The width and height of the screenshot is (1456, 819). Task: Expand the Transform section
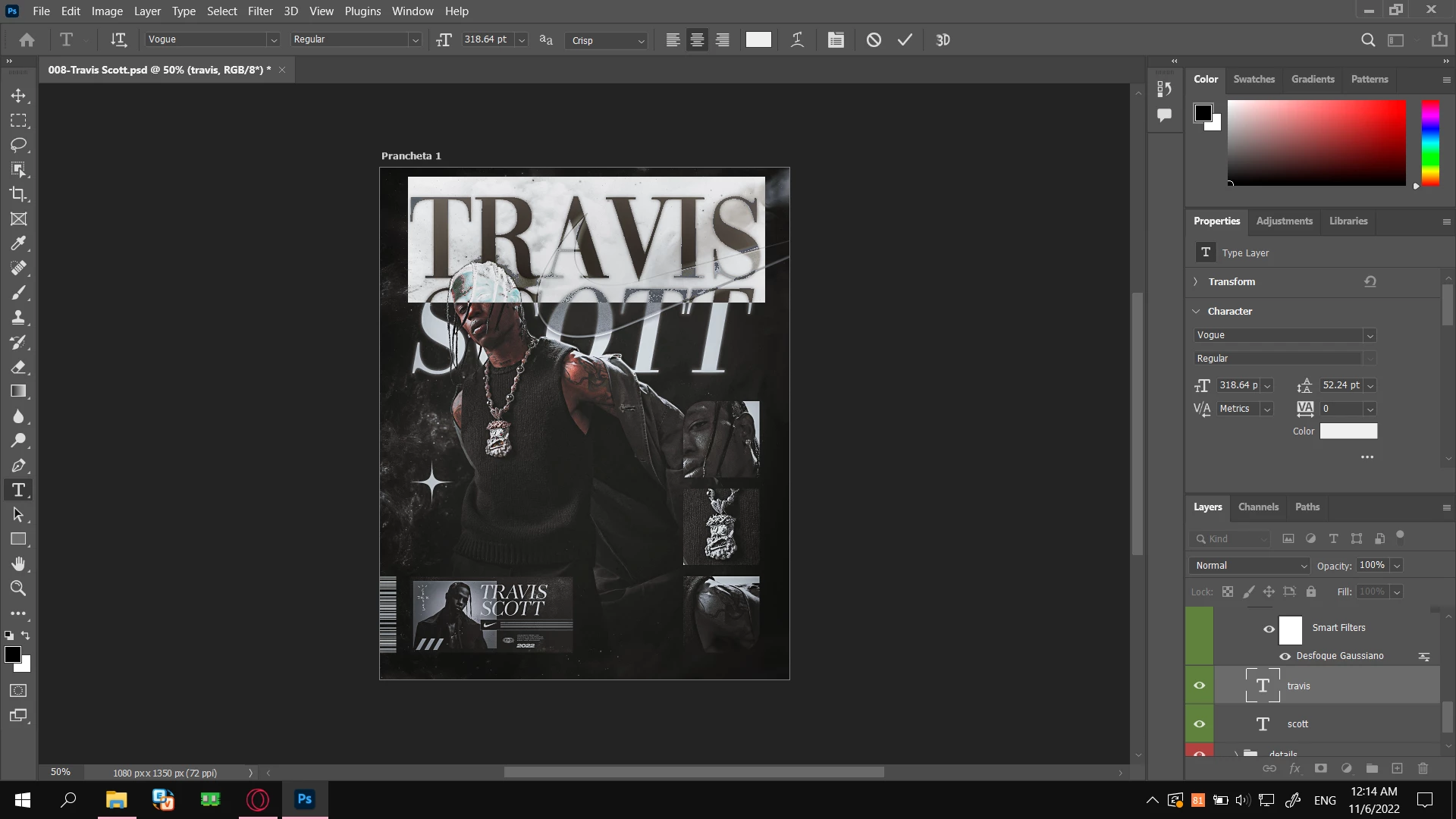point(1196,281)
